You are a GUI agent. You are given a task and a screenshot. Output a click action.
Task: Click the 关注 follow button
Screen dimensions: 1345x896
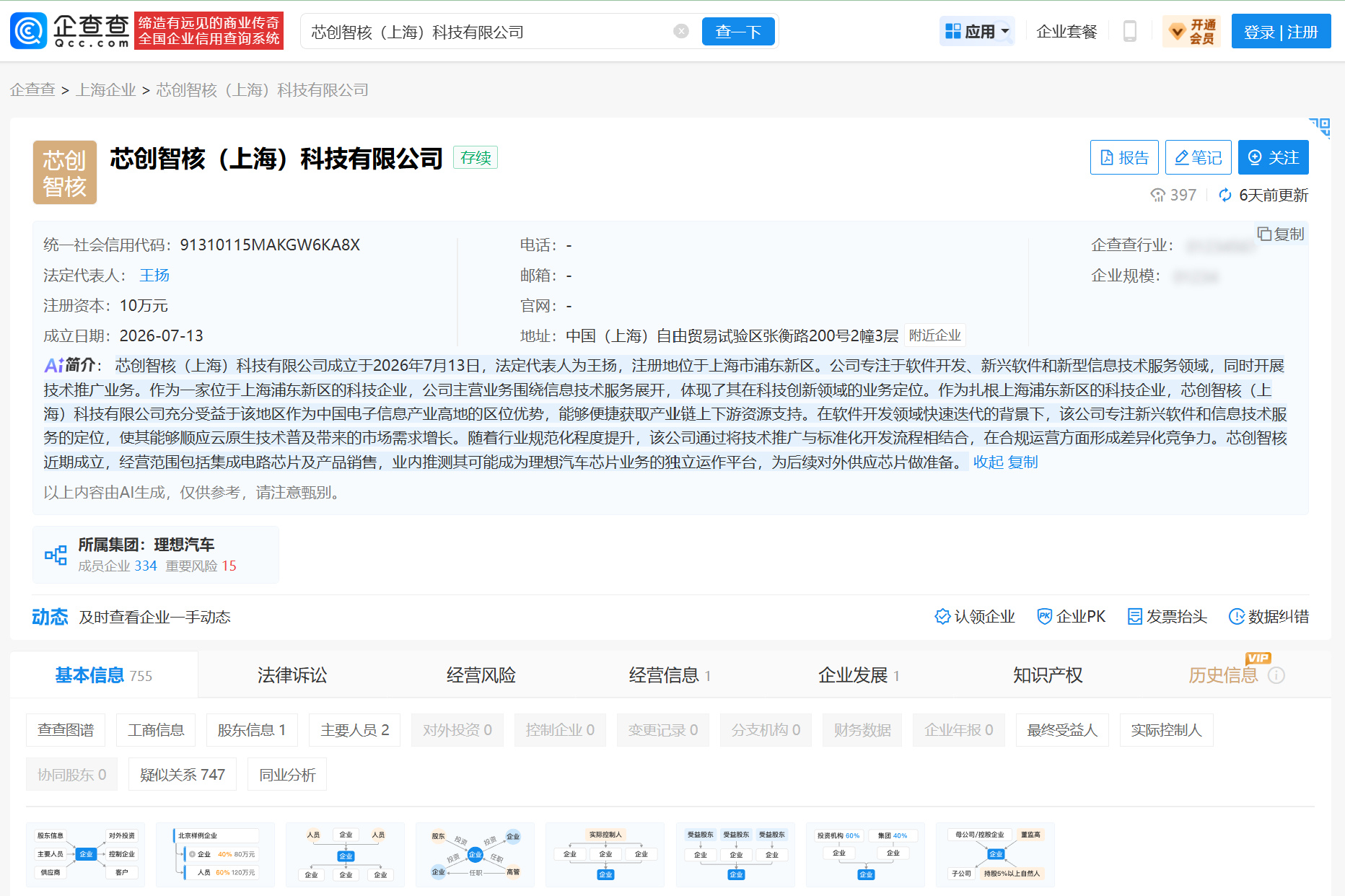pyautogui.click(x=1274, y=157)
